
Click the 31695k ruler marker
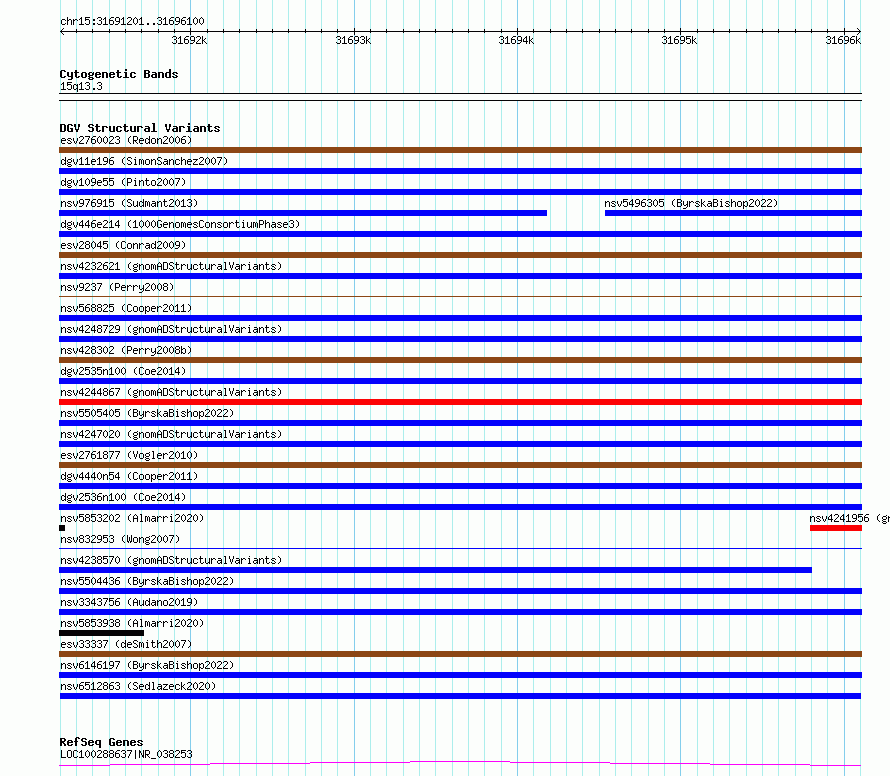[x=679, y=40]
